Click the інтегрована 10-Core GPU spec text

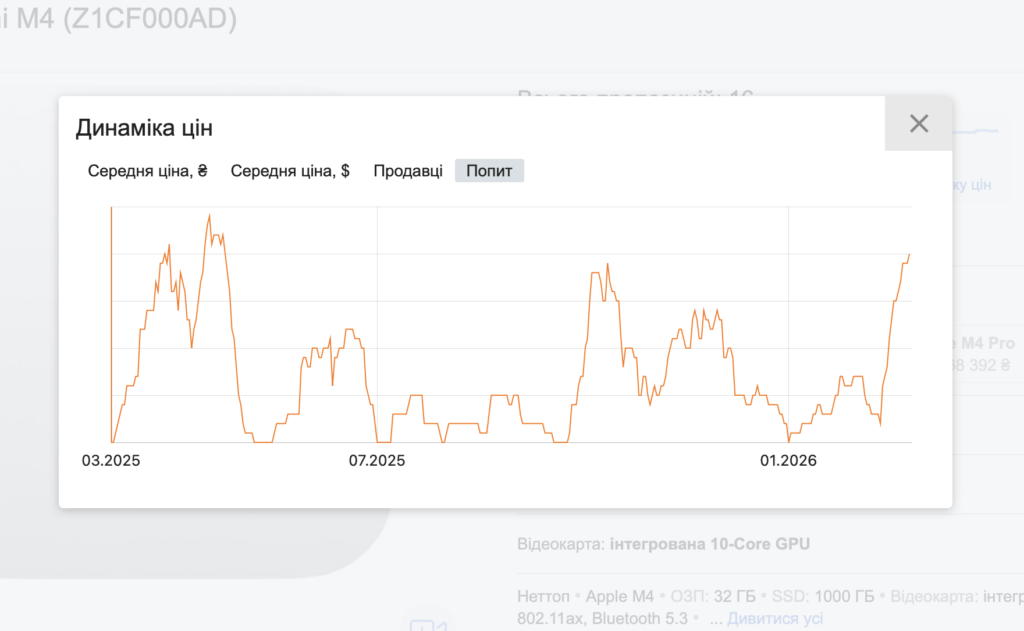coord(710,545)
